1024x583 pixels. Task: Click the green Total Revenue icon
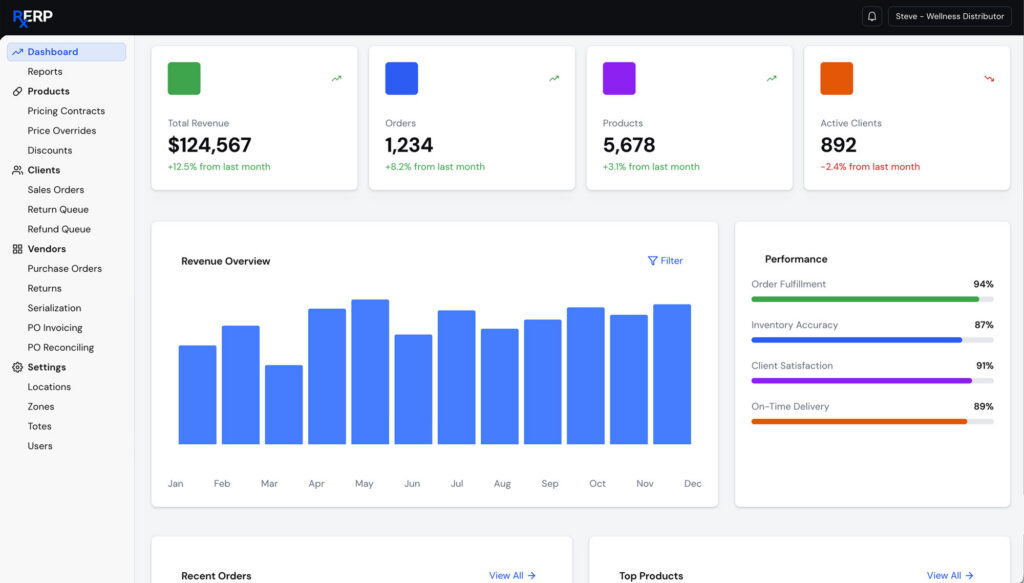click(184, 78)
